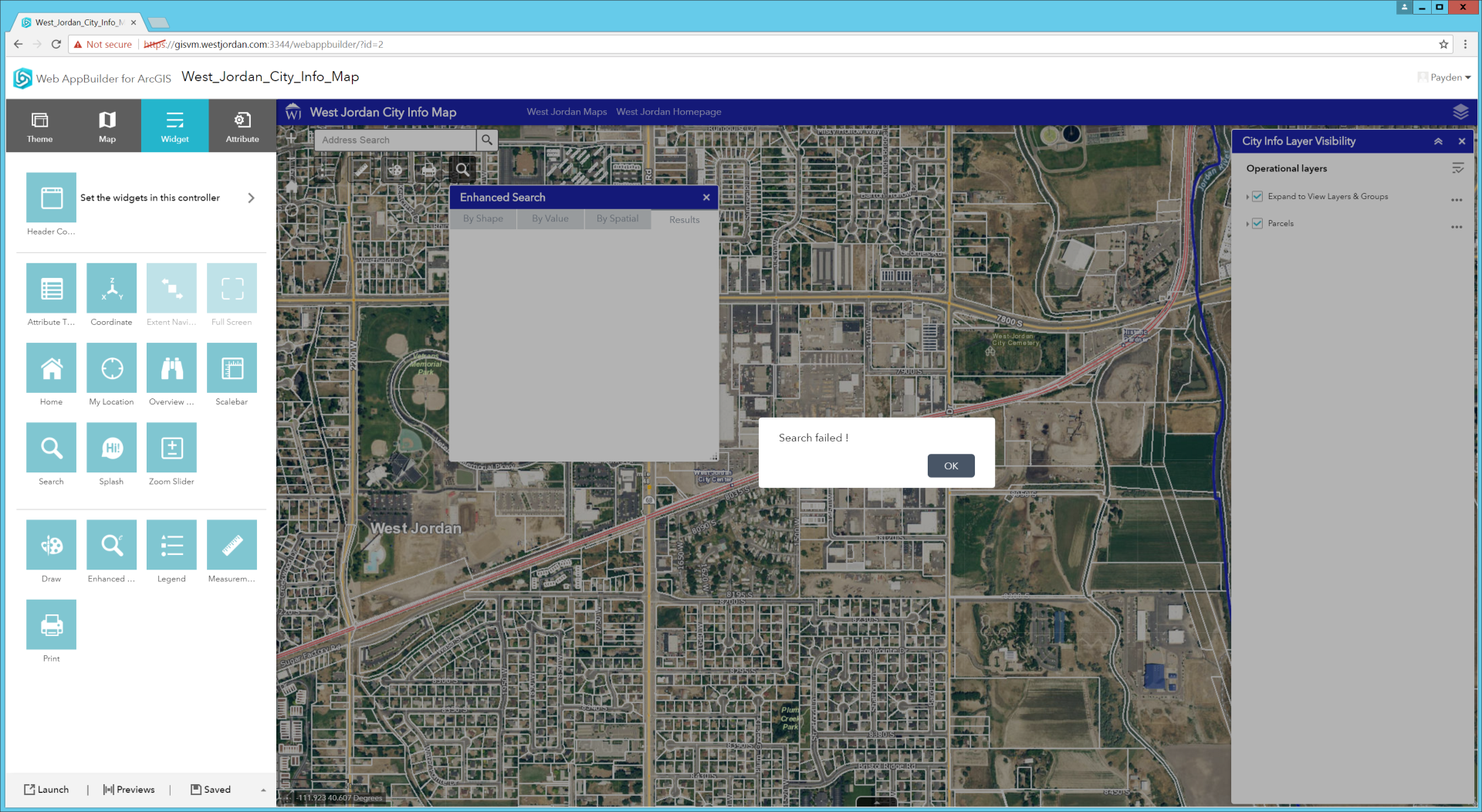Expand the Parcels layer tree arrow
This screenshot has width=1482, height=812.
tap(1247, 224)
